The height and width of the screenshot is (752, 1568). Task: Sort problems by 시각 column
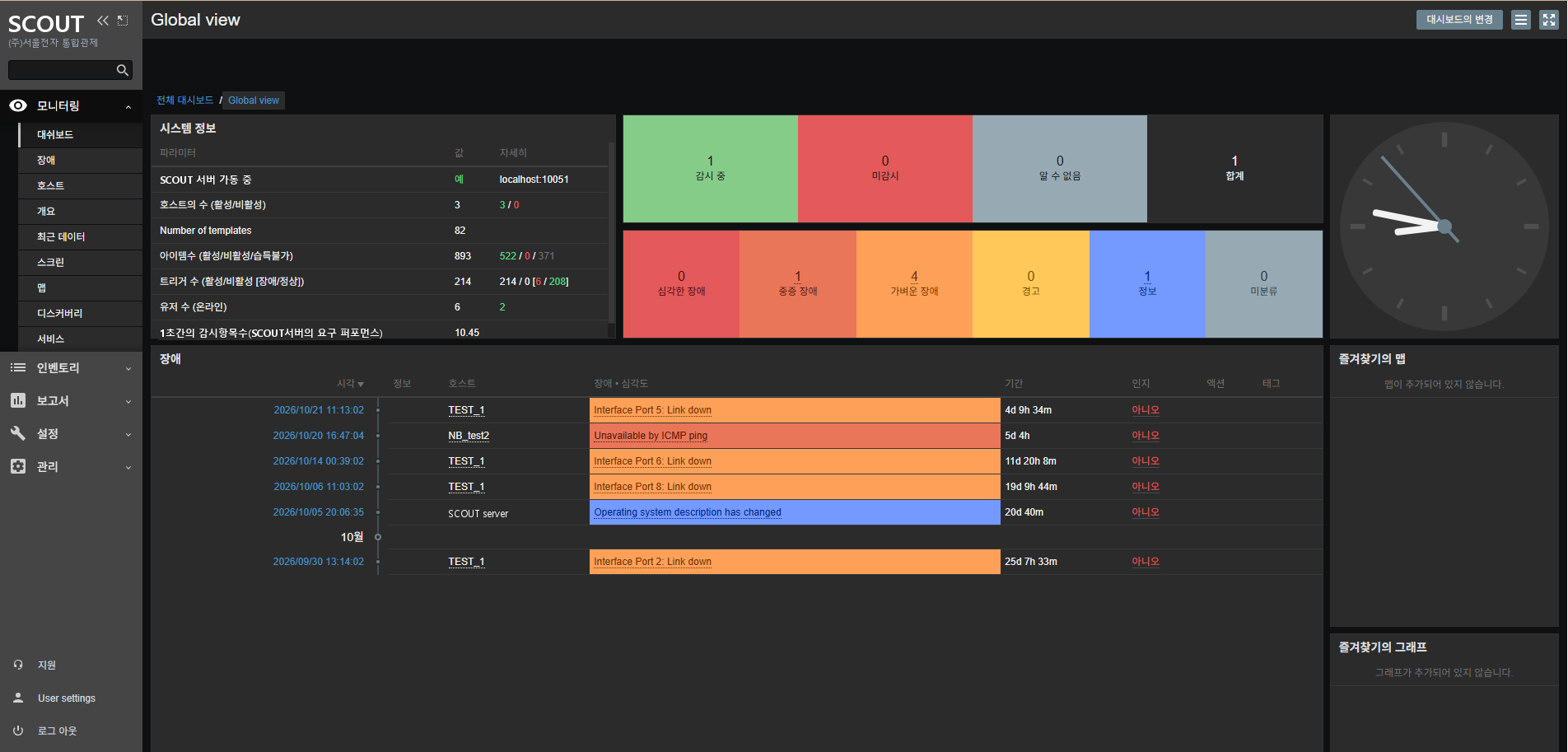pos(350,384)
